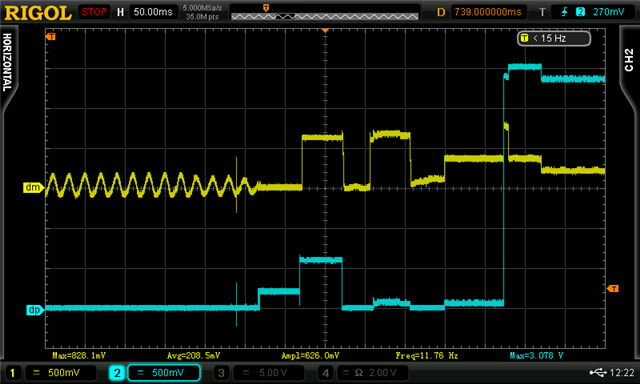Click the 270mV trigger level readout

pyautogui.click(x=609, y=12)
